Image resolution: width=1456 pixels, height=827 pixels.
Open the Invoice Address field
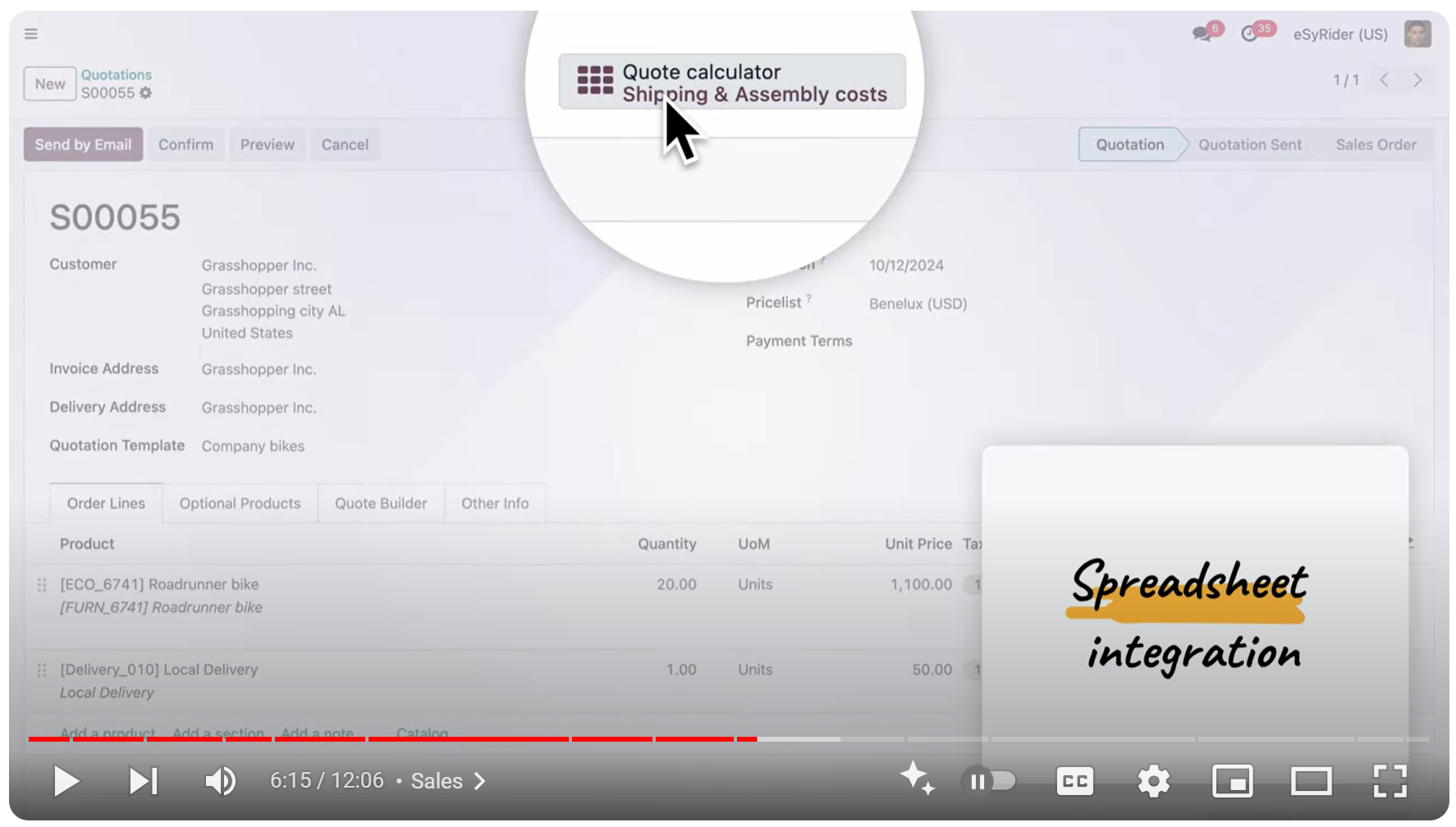tap(259, 370)
